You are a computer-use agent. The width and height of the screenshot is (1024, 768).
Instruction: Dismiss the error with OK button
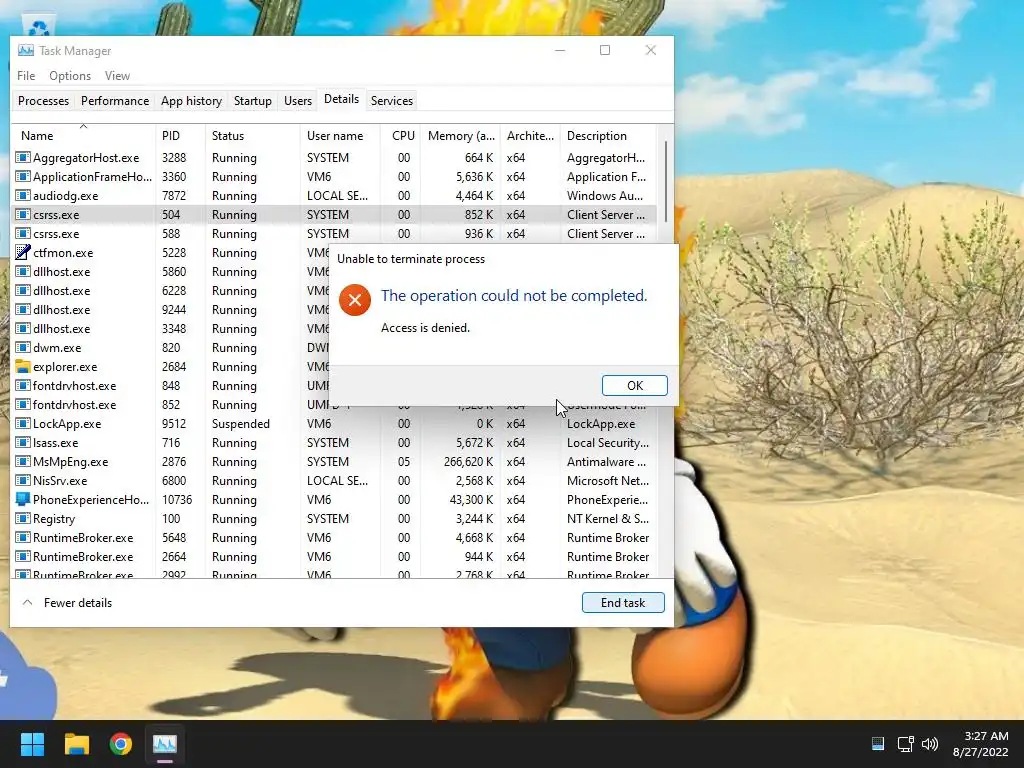coord(635,385)
